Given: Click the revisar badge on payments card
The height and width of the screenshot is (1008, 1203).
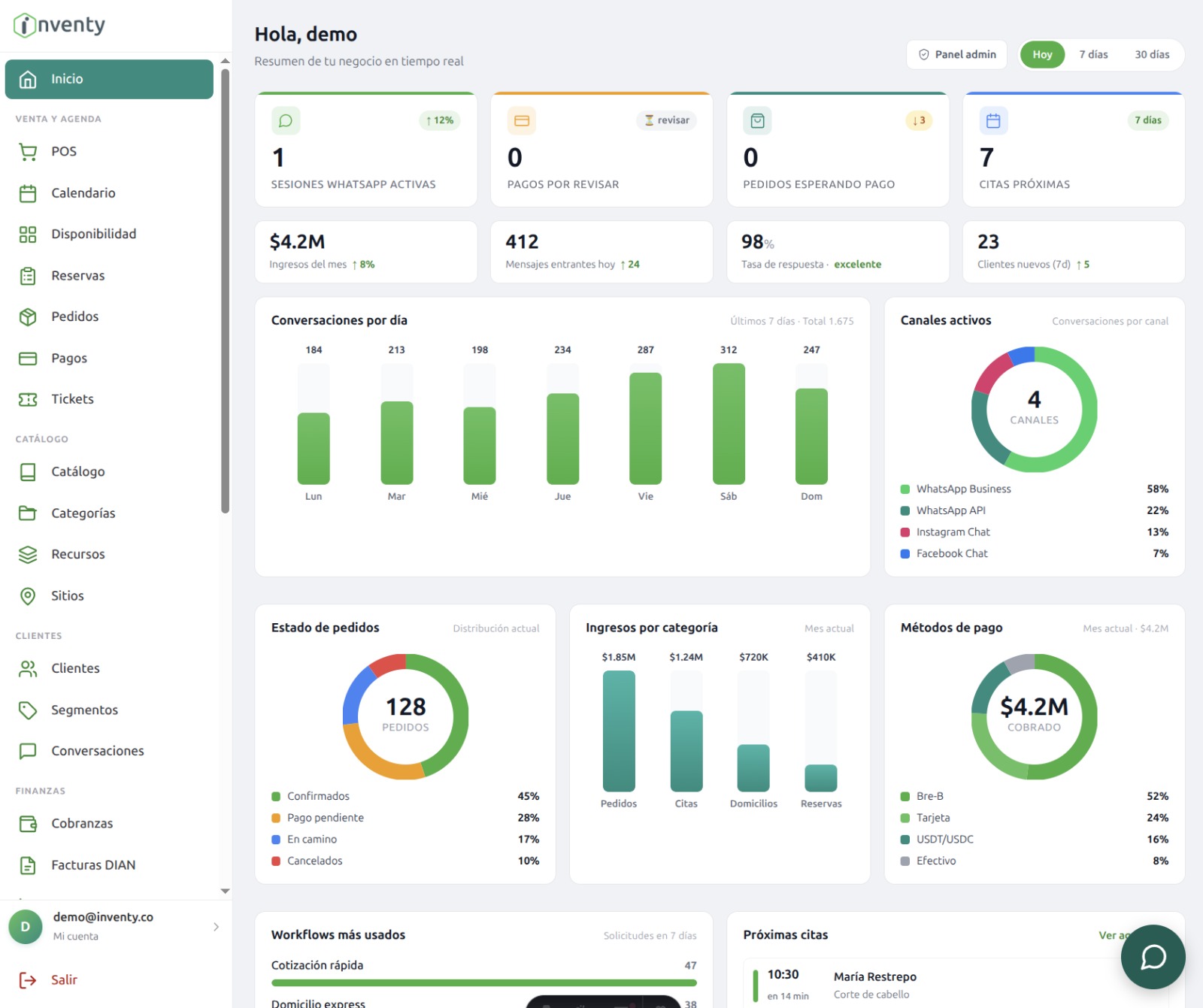Looking at the screenshot, I should pos(666,120).
